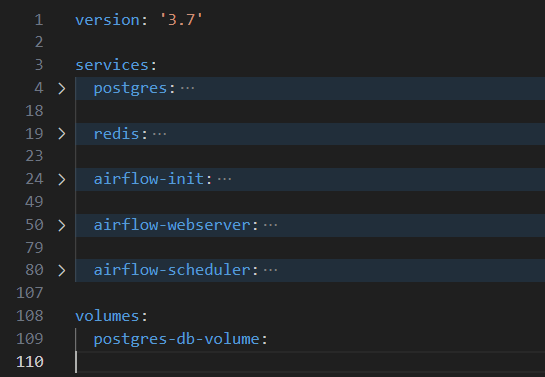The image size is (545, 377).
Task: Click the airflow-webserver key text
Action: click(172, 225)
